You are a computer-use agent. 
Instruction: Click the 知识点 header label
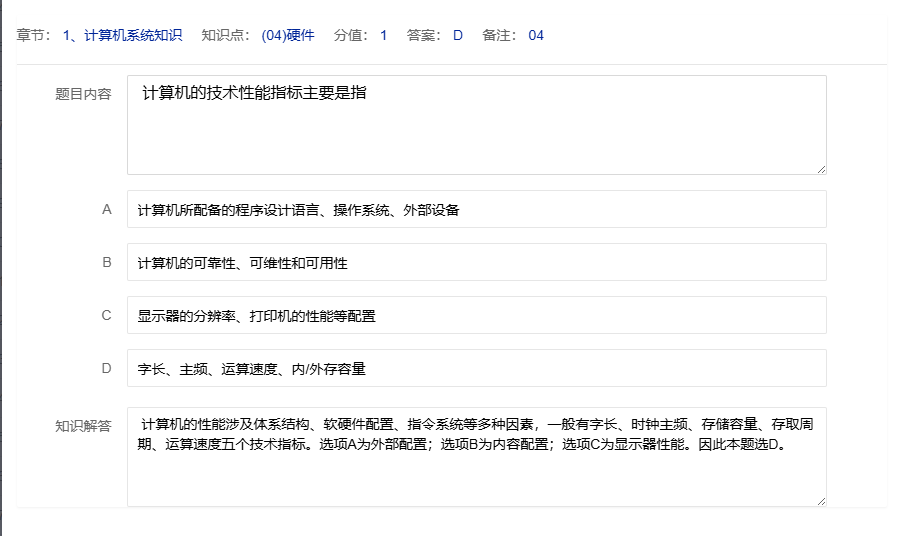click(224, 36)
